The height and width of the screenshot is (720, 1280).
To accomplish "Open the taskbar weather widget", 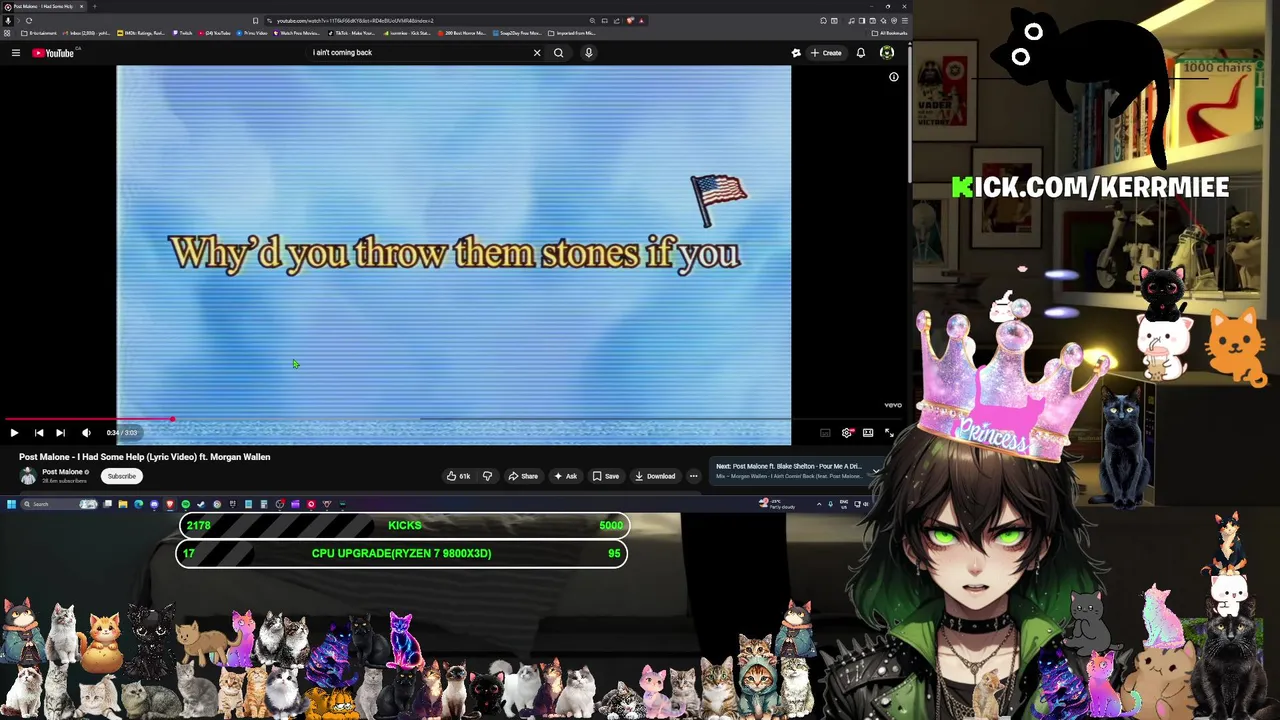I will tap(777, 504).
